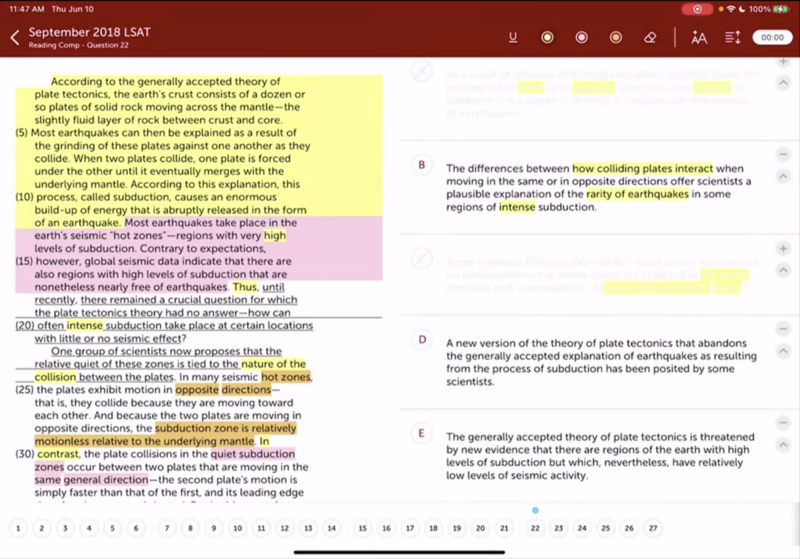Choose the pink highlighter color
800x559 pixels.
click(581, 38)
